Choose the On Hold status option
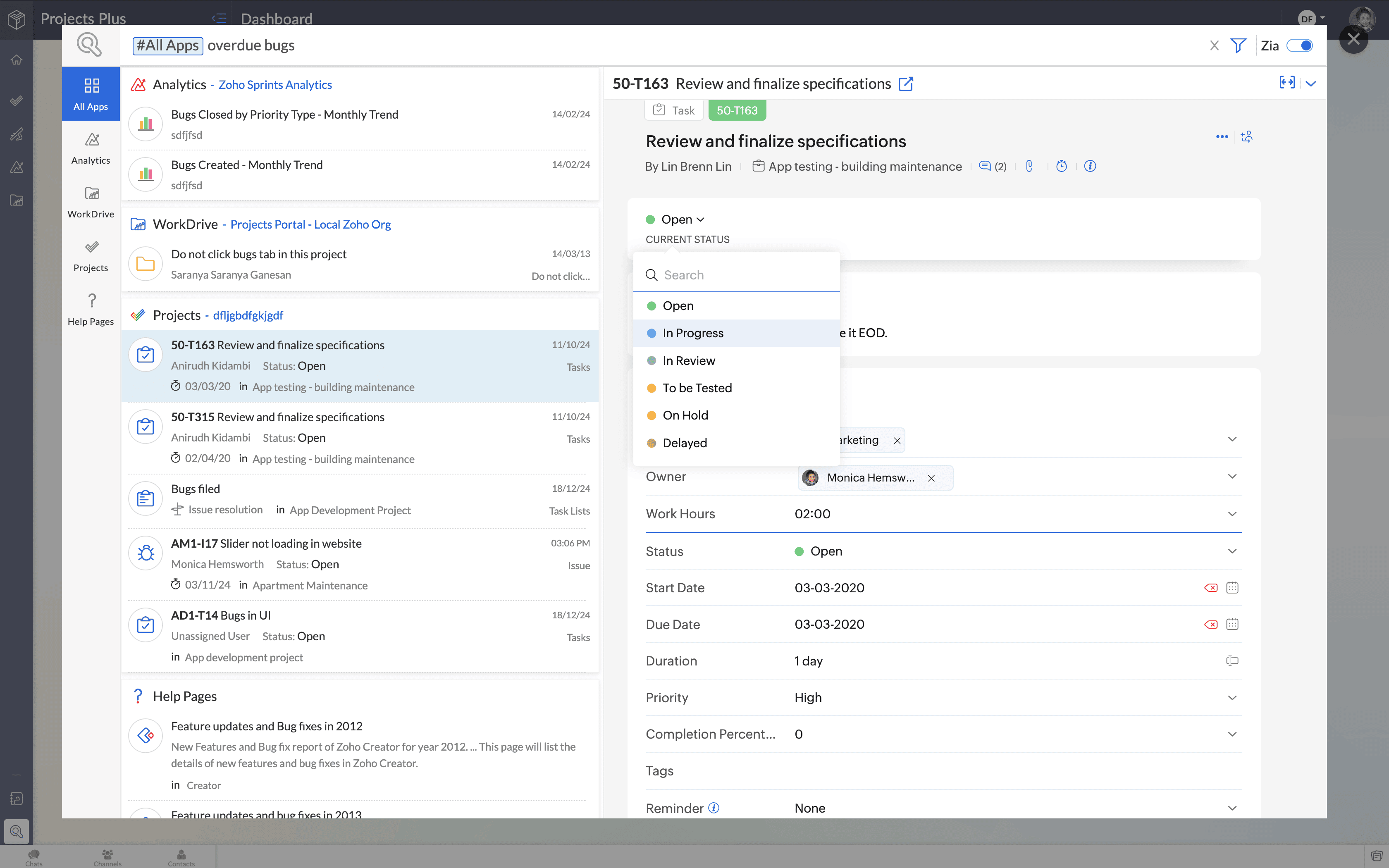 [x=685, y=415]
